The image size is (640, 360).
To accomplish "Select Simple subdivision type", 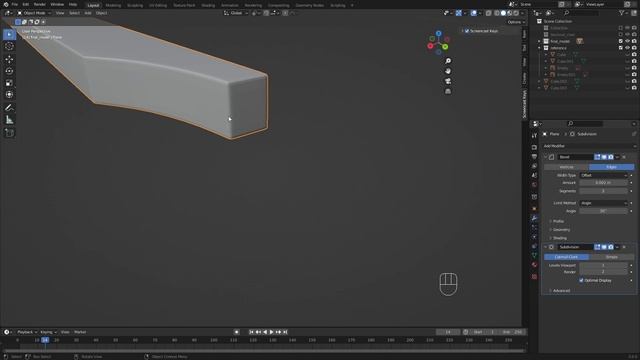I will tap(611, 257).
